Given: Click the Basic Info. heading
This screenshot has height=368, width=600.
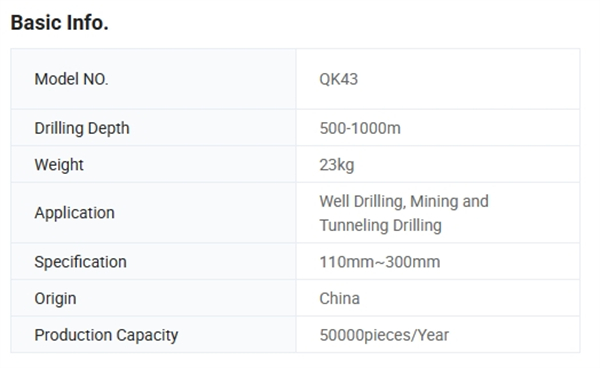Looking at the screenshot, I should pyautogui.click(x=59, y=23).
